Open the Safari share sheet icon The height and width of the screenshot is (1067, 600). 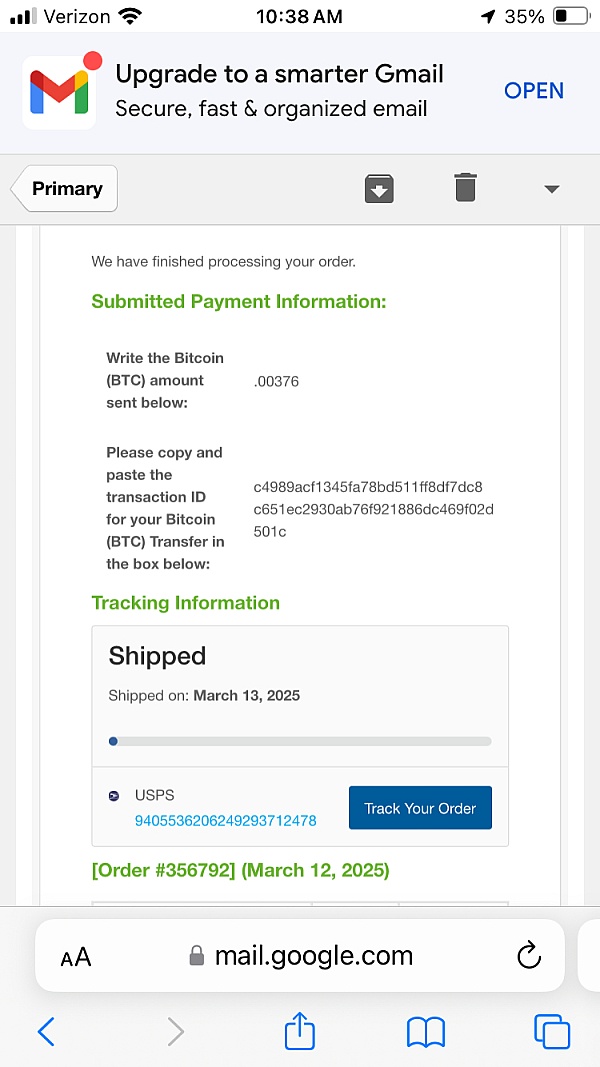pos(300,1030)
